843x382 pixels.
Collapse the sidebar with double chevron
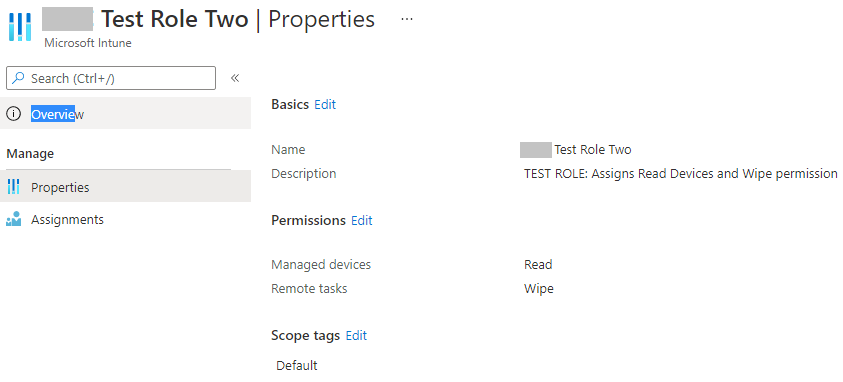(x=235, y=78)
